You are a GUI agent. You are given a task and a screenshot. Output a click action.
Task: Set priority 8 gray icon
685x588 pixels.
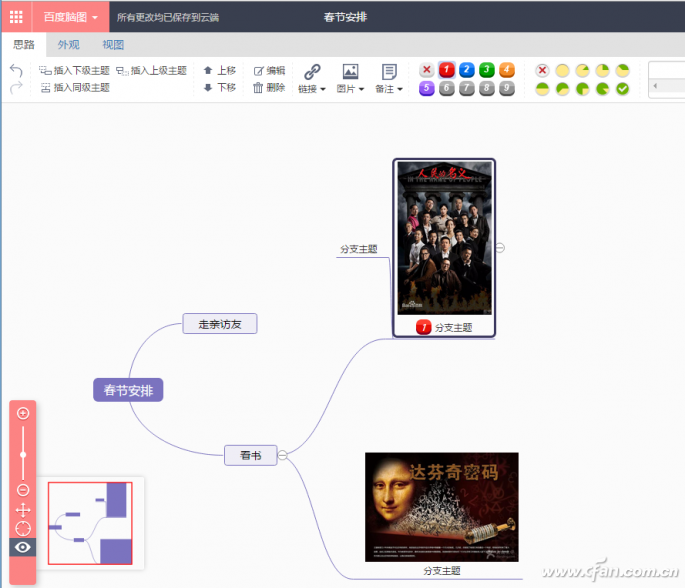click(x=487, y=89)
